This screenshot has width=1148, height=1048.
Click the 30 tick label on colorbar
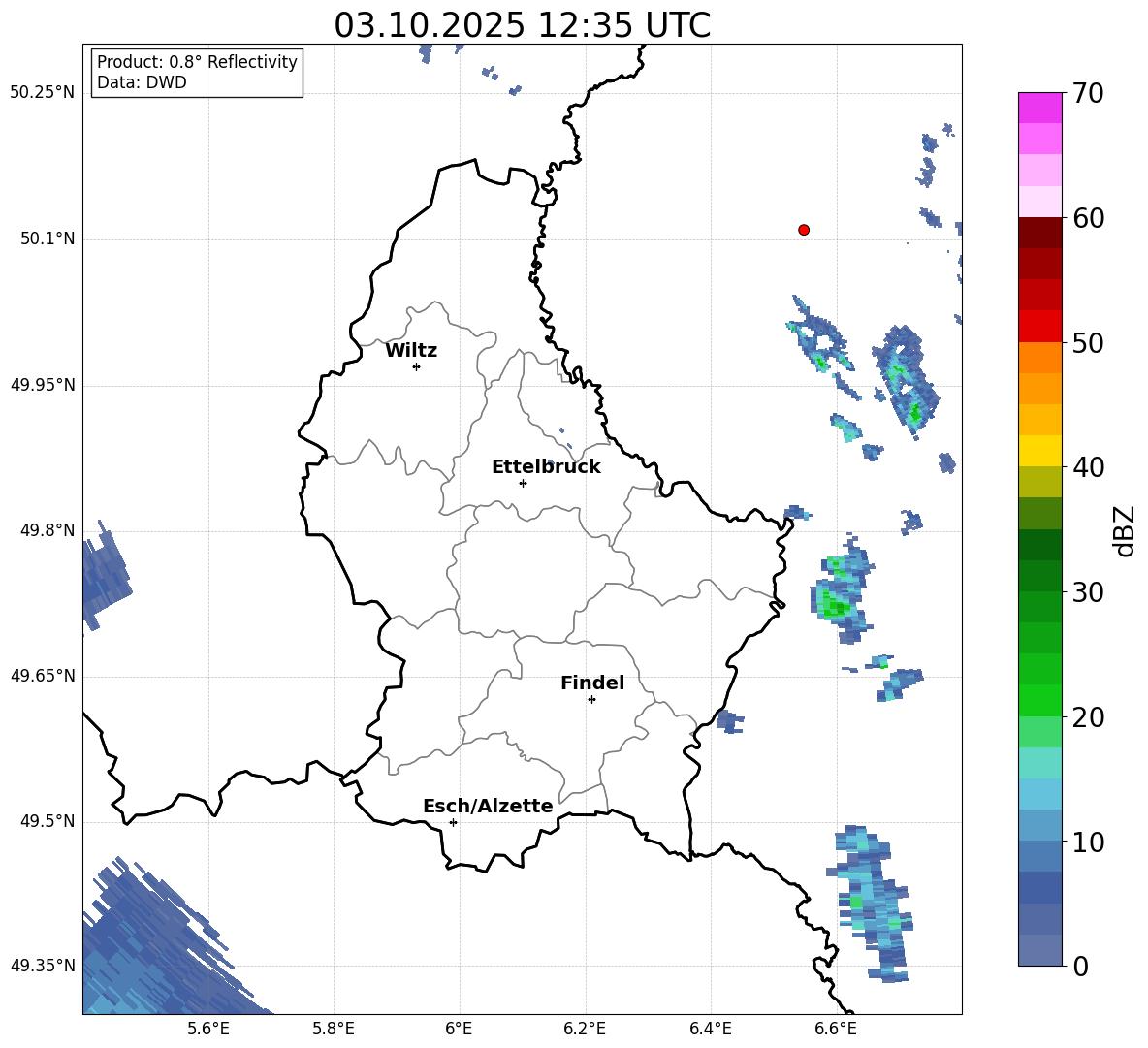[1089, 592]
